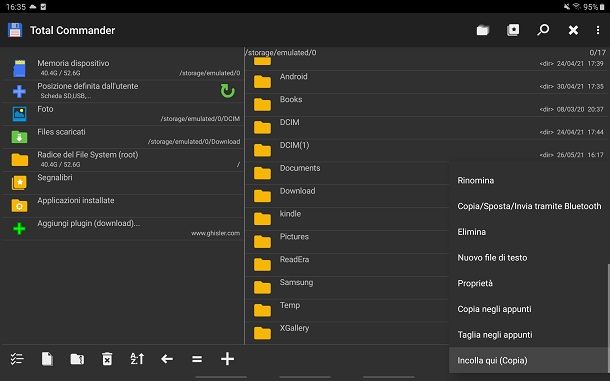Open Radice del File System (root)
610x381 pixels.
click(x=122, y=160)
